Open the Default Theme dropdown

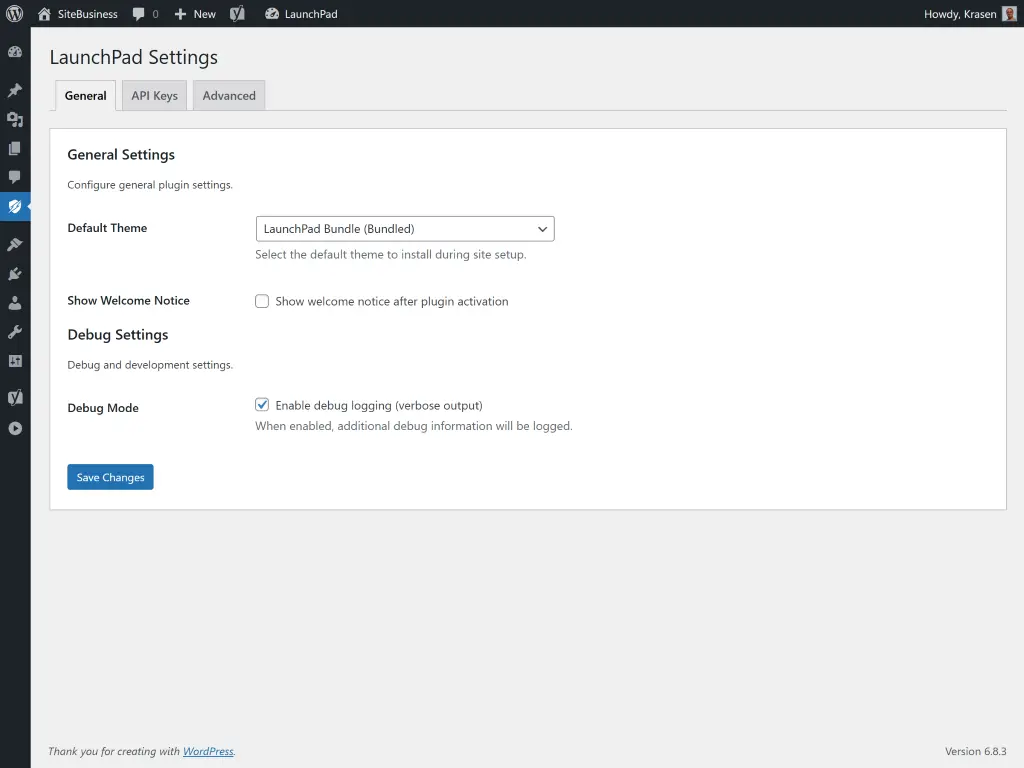[404, 228]
